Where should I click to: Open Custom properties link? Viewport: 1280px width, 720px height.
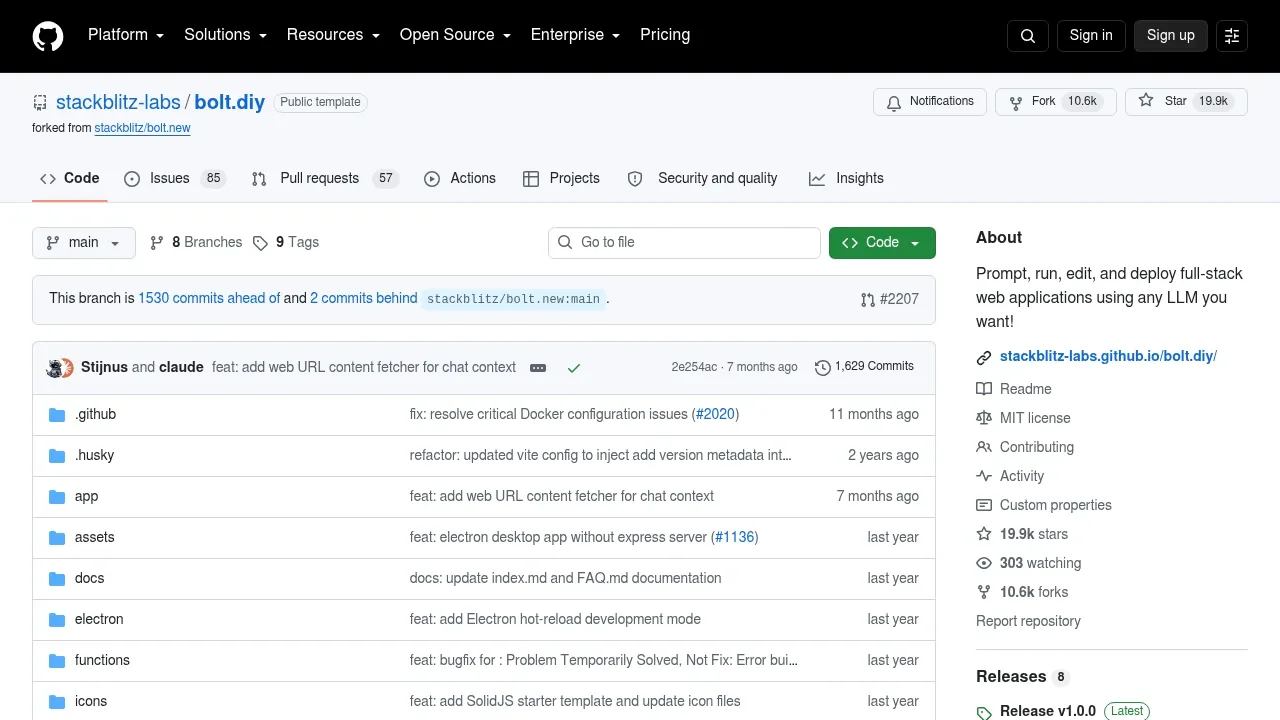pos(1056,505)
